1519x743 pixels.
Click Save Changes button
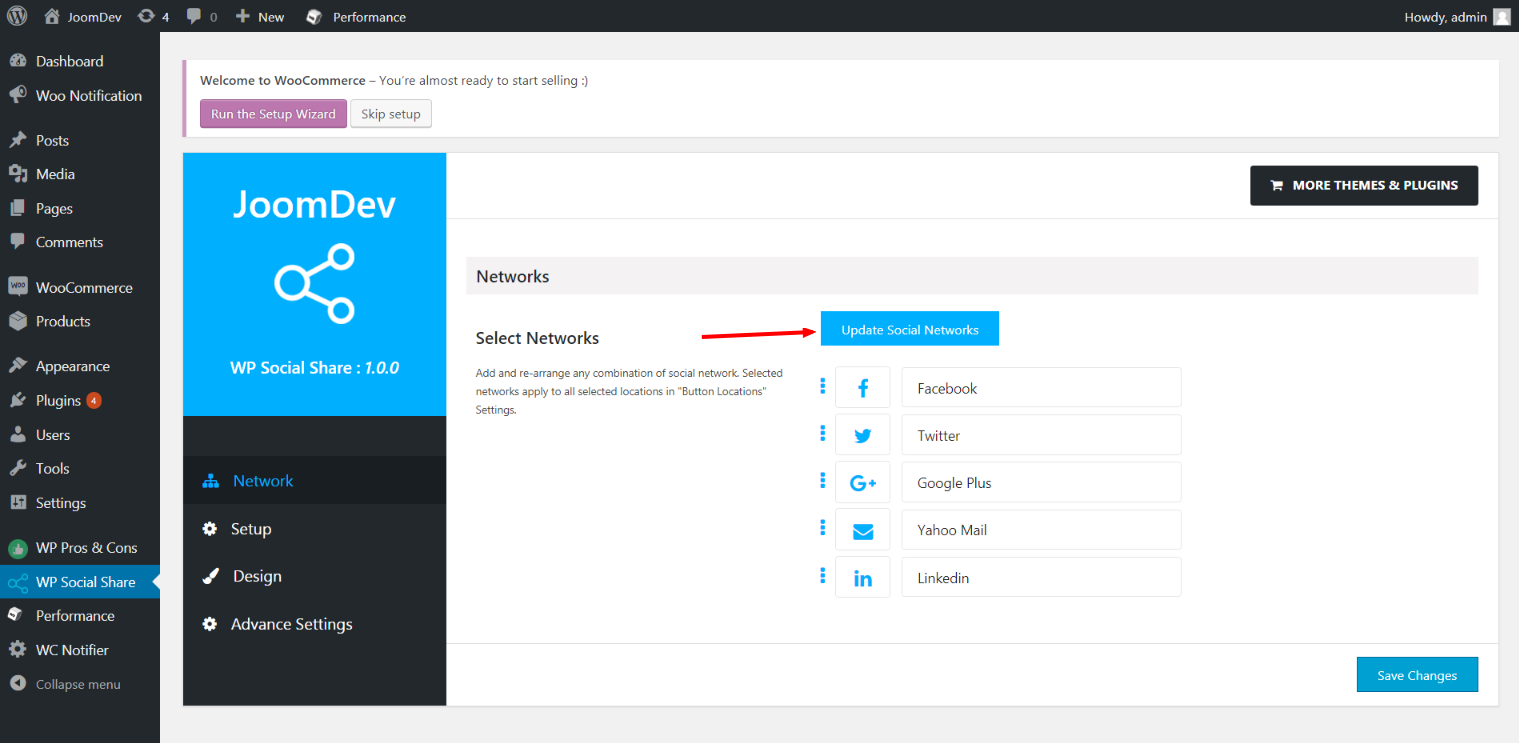(1417, 675)
